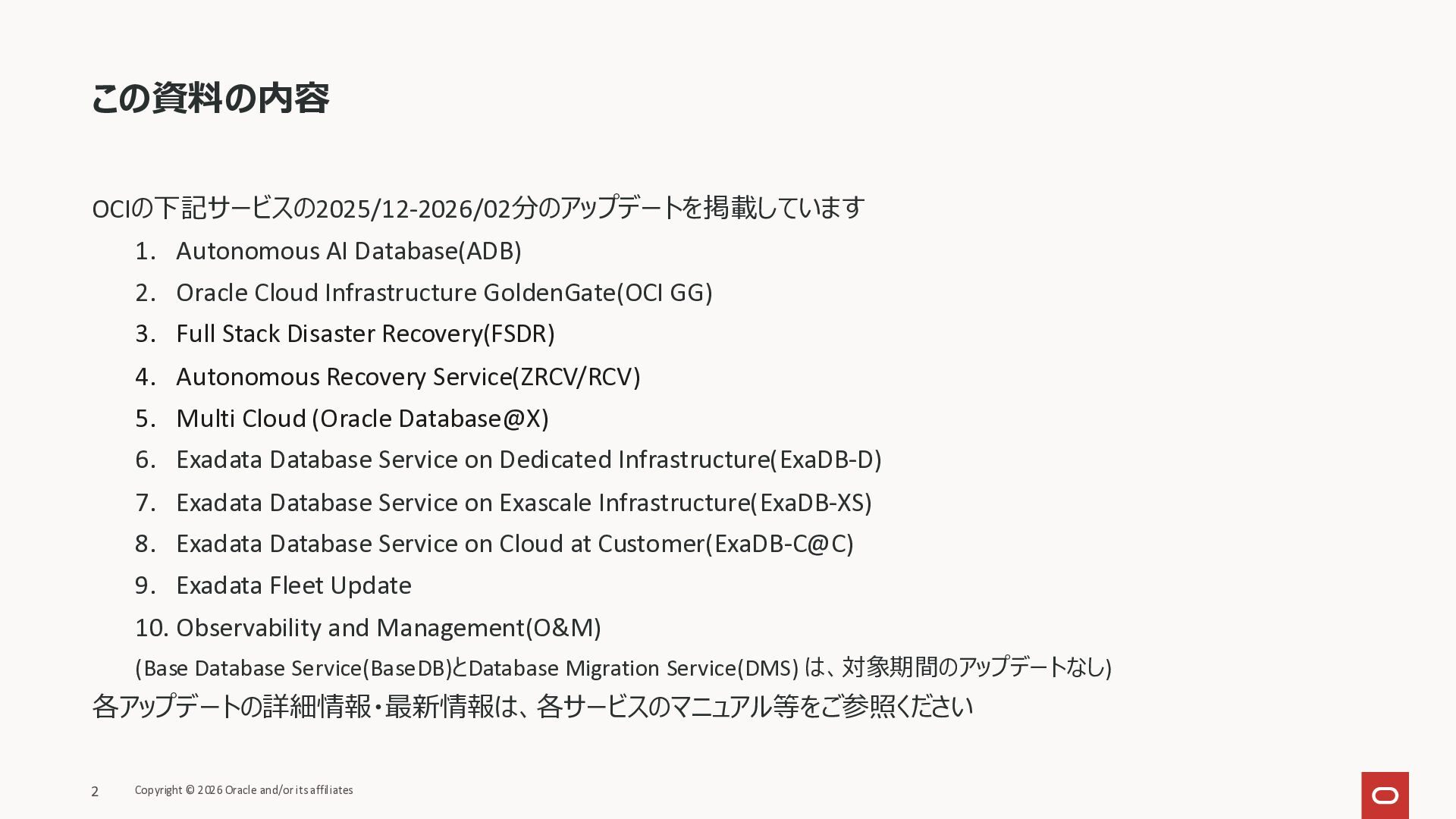Click the slide title この資料の内容
Viewport: 1456px width, 819px height.
[x=210, y=99]
